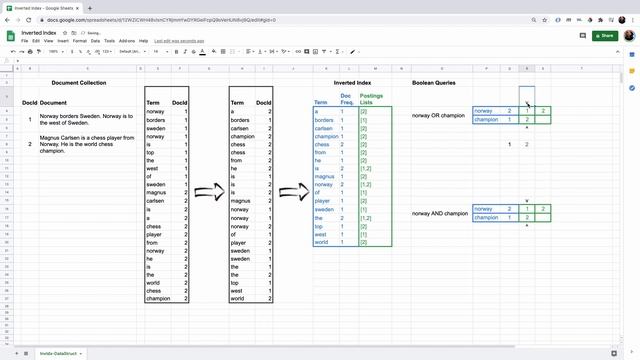Click the Insert link icon
The width and height of the screenshot is (640, 360).
298,52
